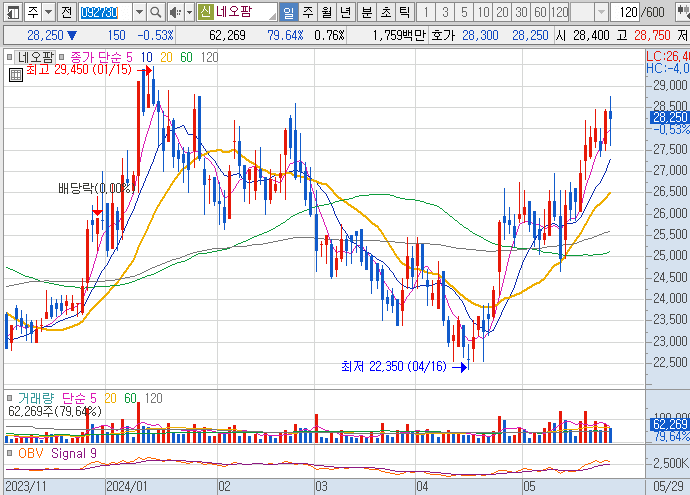Click the ask price 28,300
The width and height of the screenshot is (690, 495).
click(x=480, y=35)
